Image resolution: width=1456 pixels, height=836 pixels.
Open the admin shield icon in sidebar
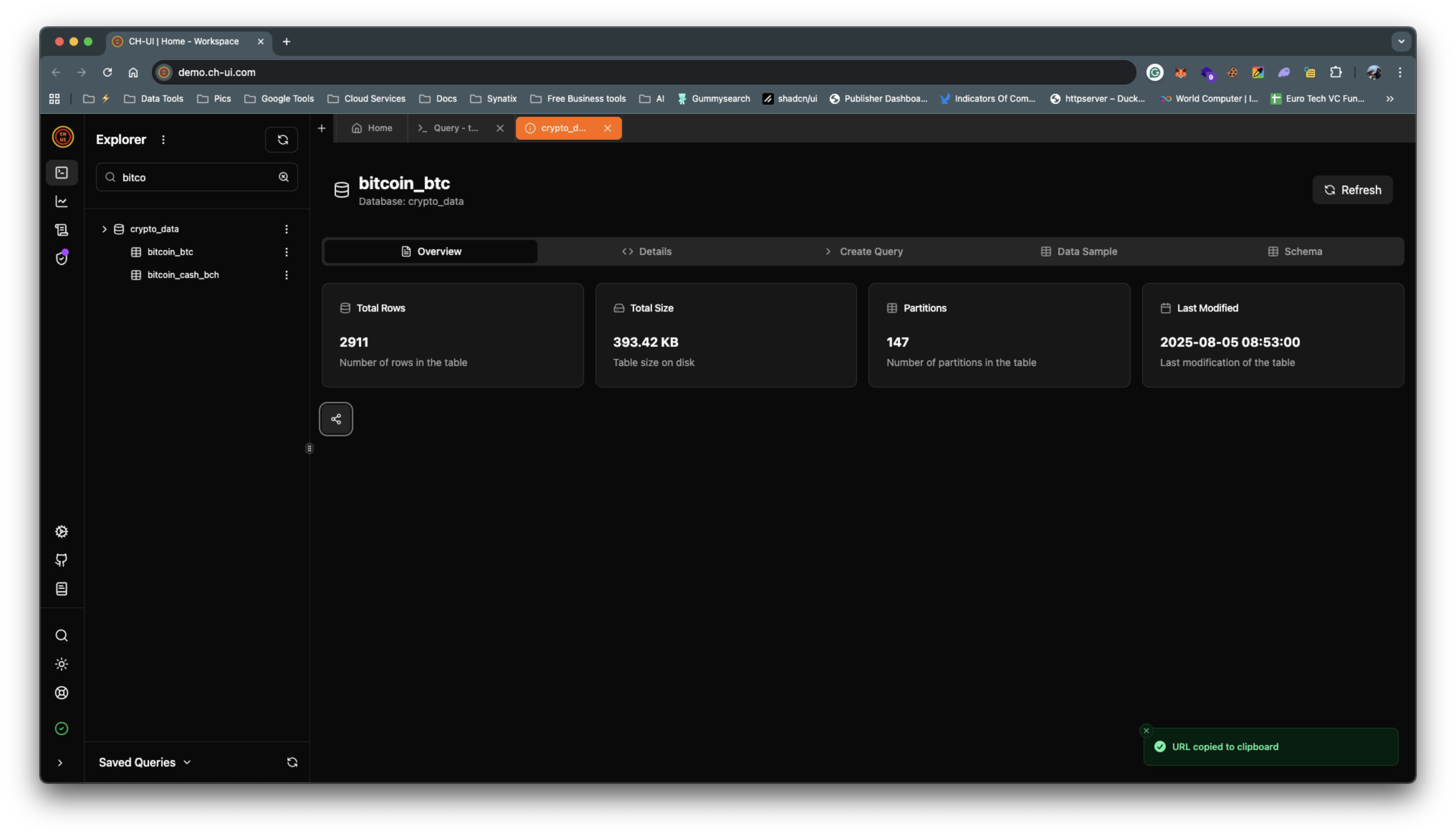click(x=61, y=258)
